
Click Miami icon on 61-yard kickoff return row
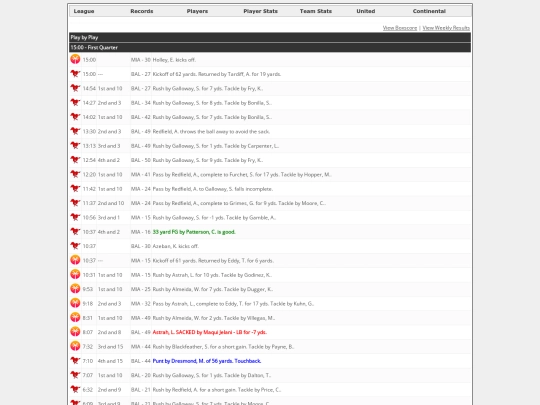pyautogui.click(x=75, y=260)
